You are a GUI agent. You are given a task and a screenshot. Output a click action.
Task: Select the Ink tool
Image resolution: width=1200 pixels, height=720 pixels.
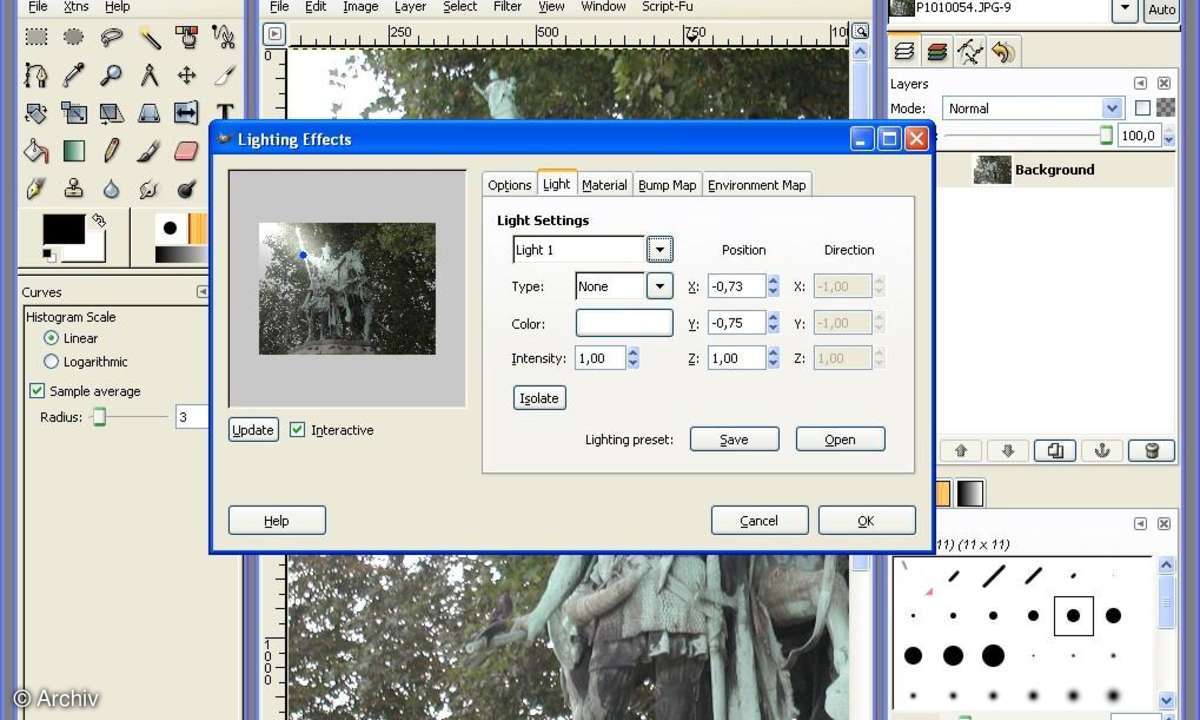[x=36, y=188]
